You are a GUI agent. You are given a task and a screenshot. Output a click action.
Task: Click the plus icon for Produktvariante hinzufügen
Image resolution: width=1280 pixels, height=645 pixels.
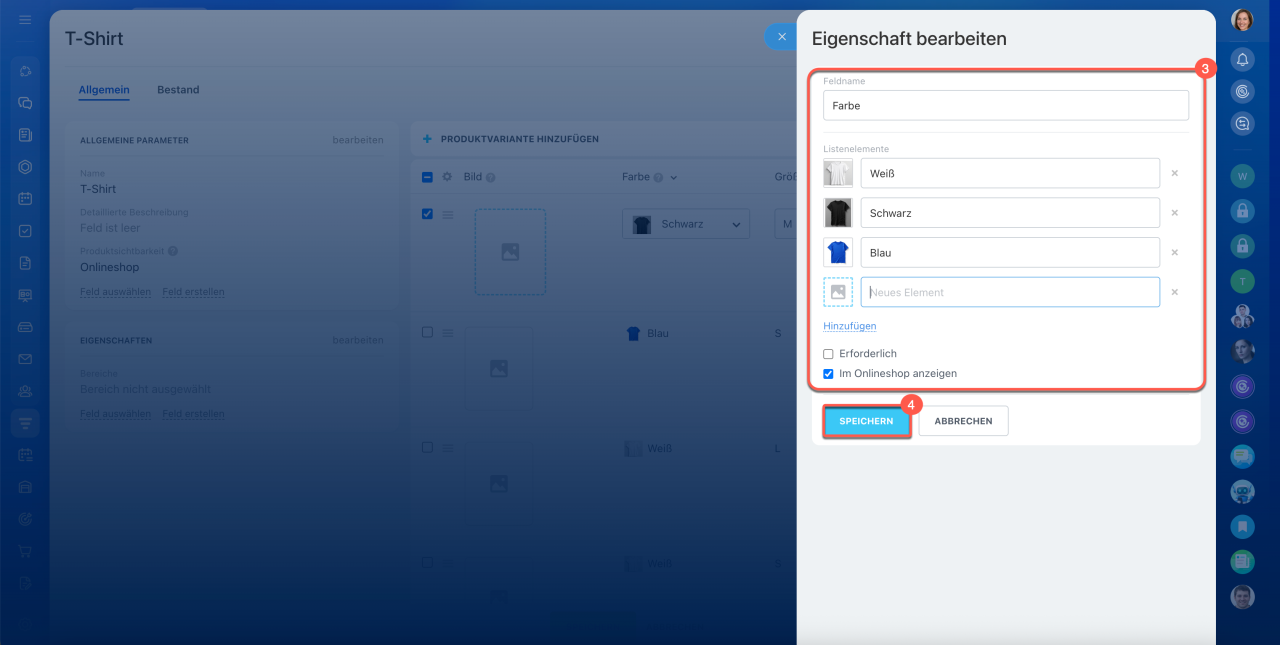[x=428, y=139]
